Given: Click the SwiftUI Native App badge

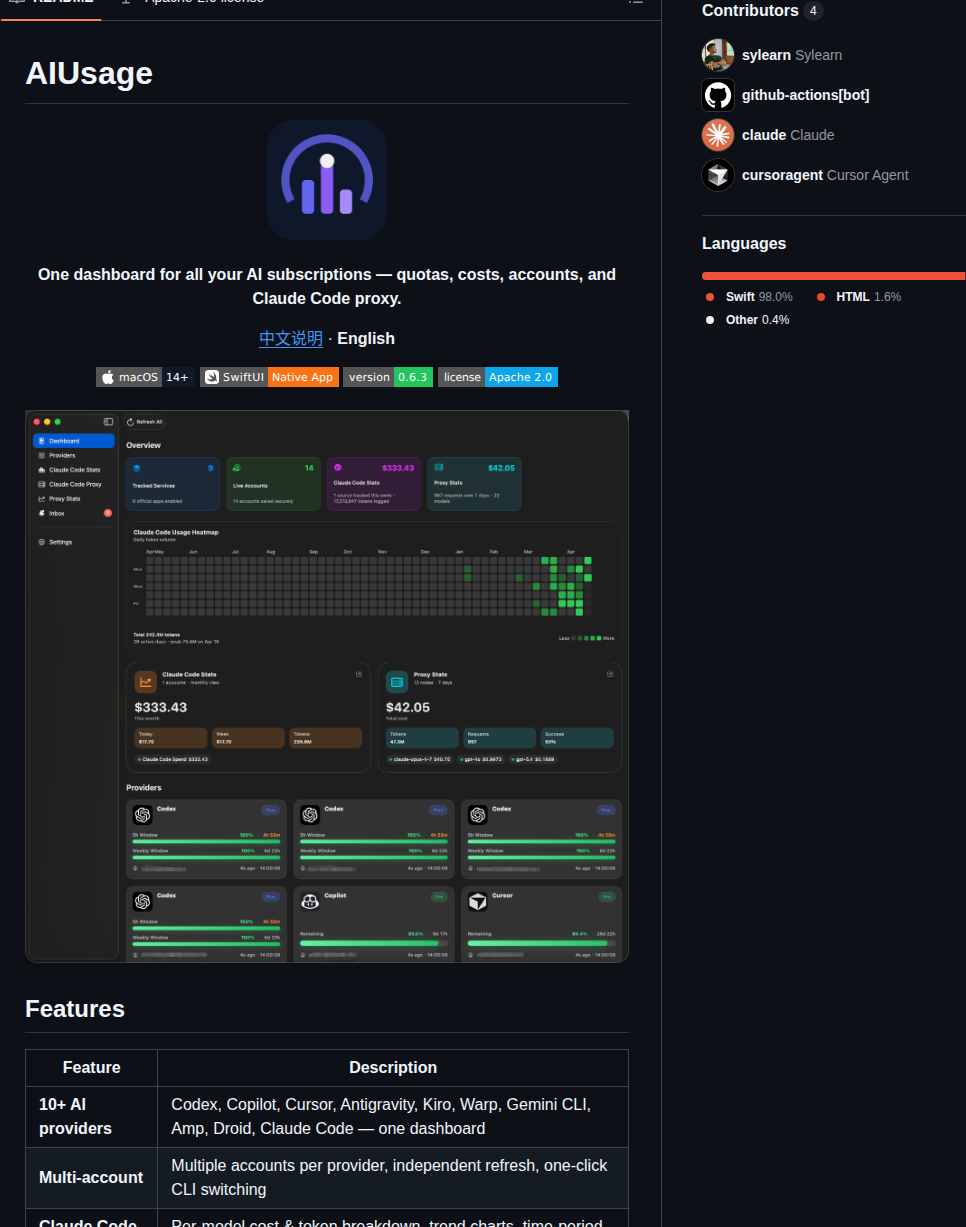Looking at the screenshot, I should (269, 377).
